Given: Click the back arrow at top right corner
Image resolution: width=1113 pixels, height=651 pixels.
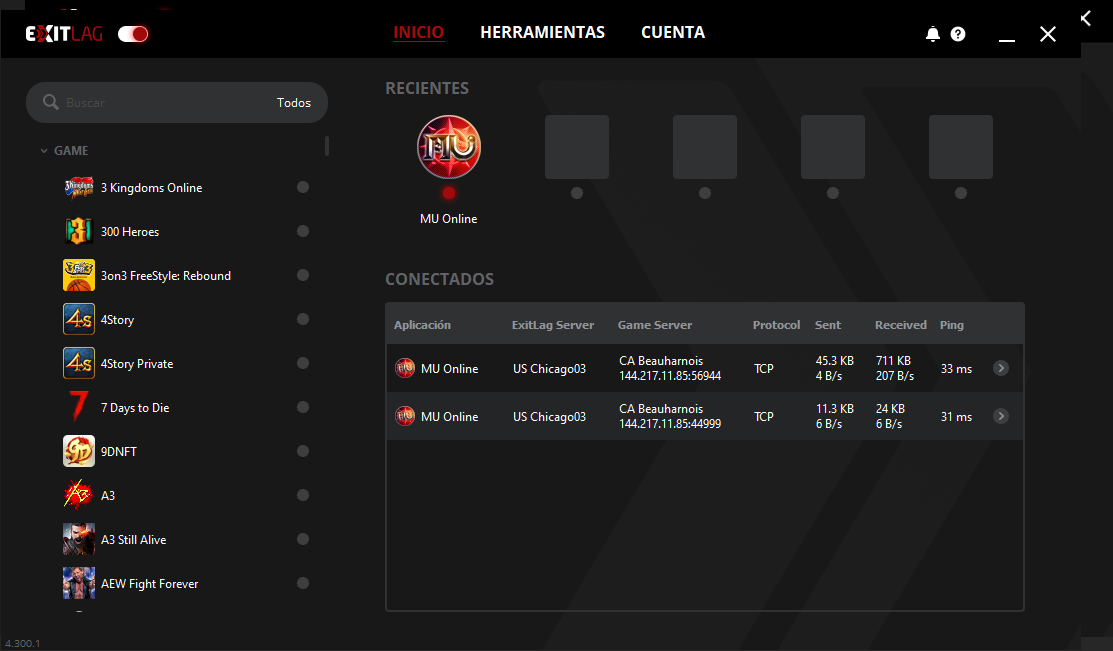Looking at the screenshot, I should point(1086,18).
